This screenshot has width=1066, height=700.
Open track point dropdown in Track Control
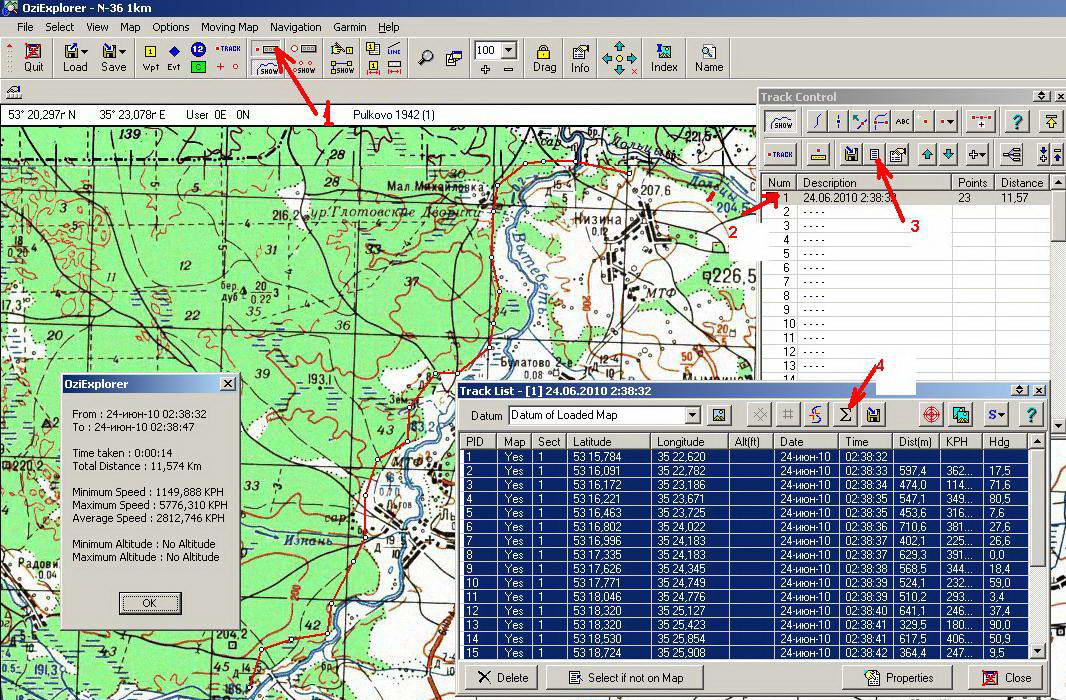pos(946,122)
